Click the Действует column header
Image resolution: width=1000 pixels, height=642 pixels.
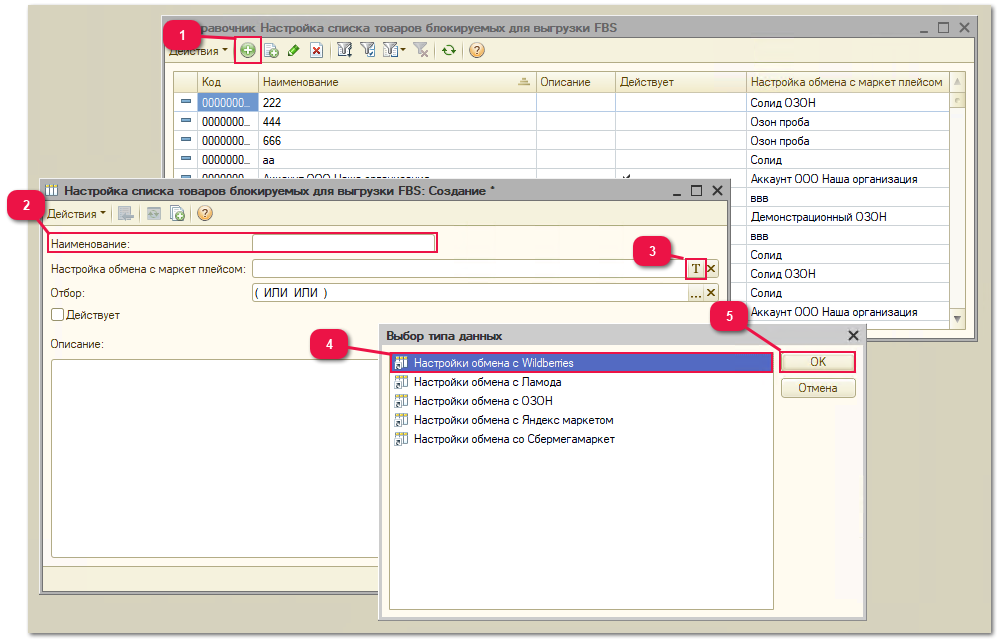pyautogui.click(x=680, y=82)
